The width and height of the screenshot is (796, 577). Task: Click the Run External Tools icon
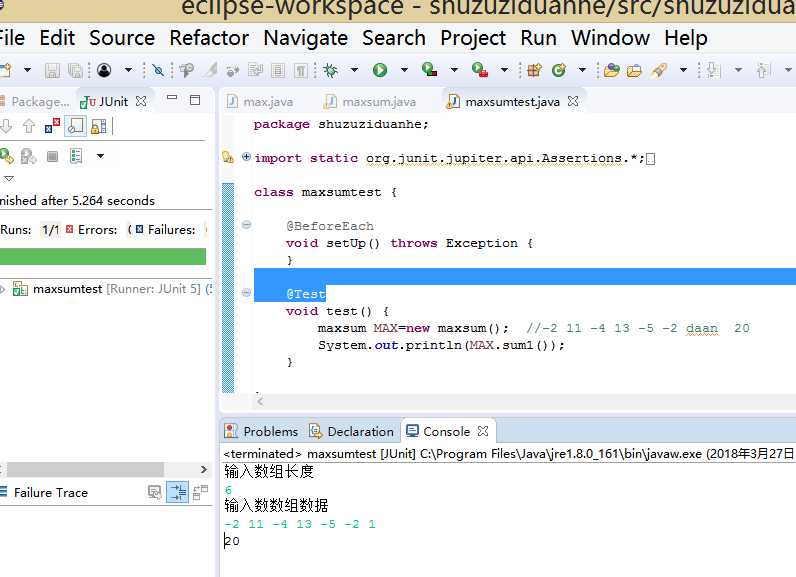tap(480, 70)
